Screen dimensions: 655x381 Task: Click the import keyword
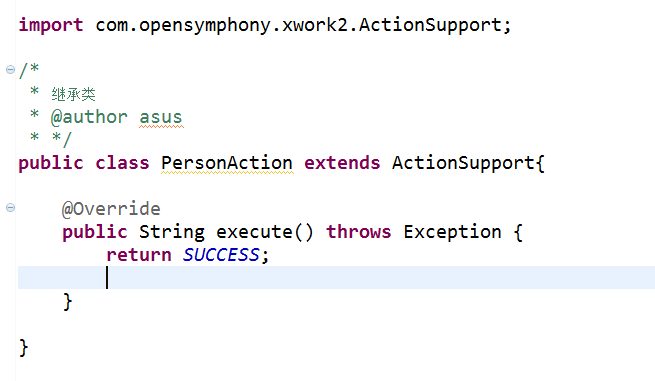point(51,25)
